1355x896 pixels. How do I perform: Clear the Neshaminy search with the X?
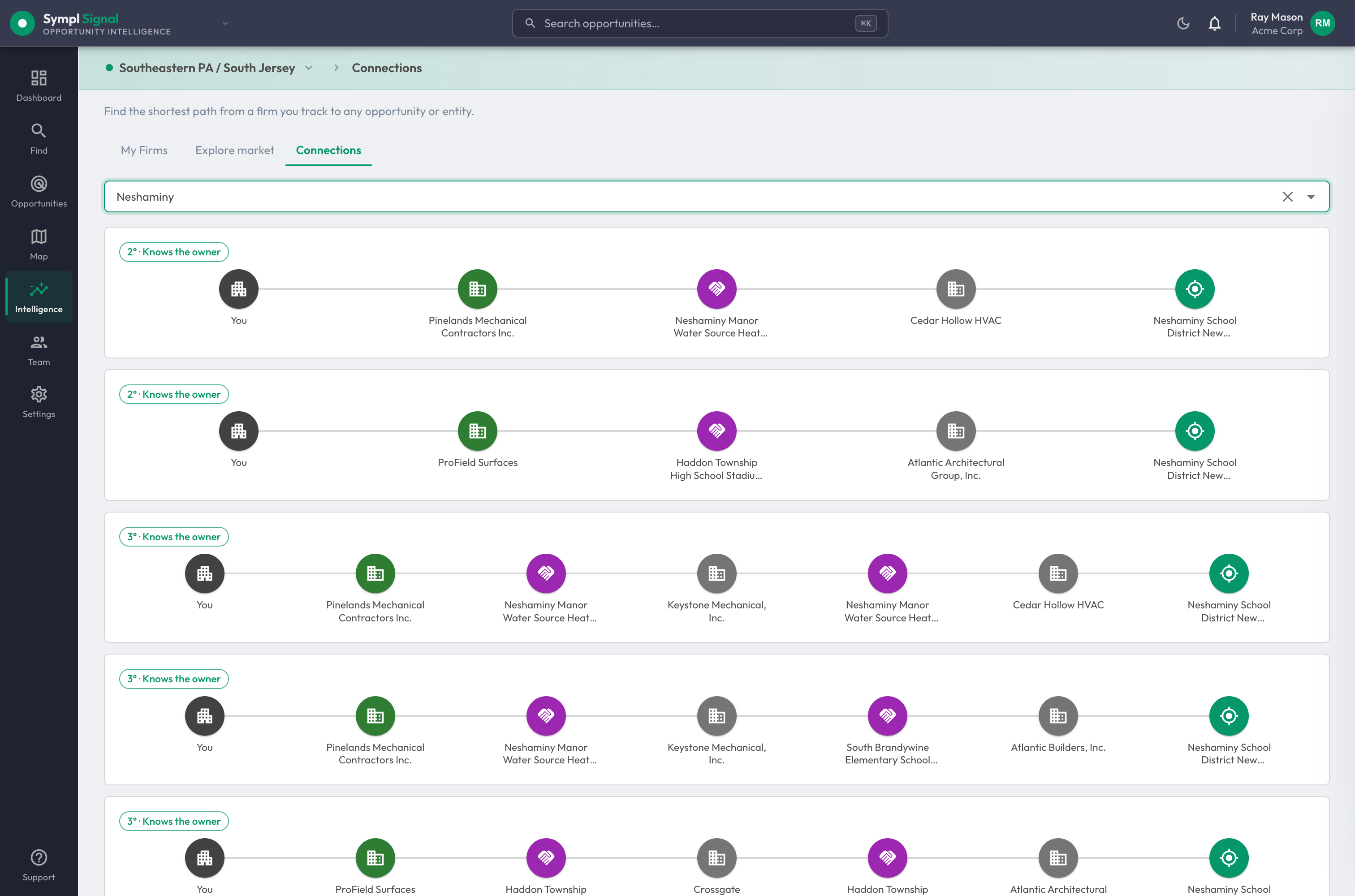tap(1287, 197)
